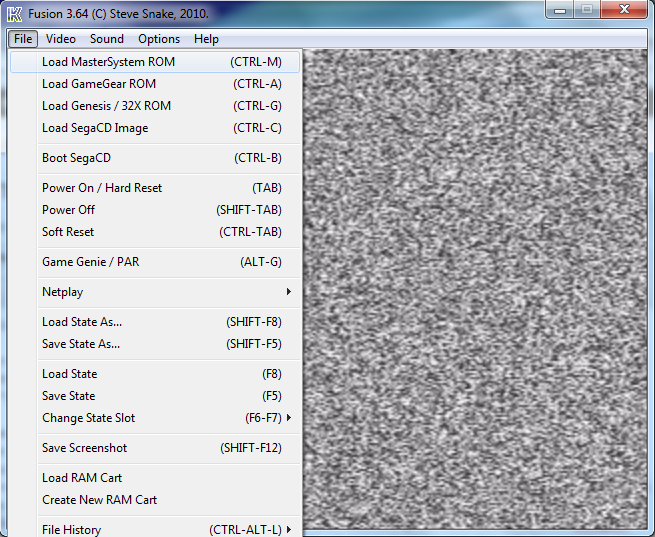The width and height of the screenshot is (655, 537).
Task: Select Load Genesis / 32X ROM
Action: coord(155,106)
